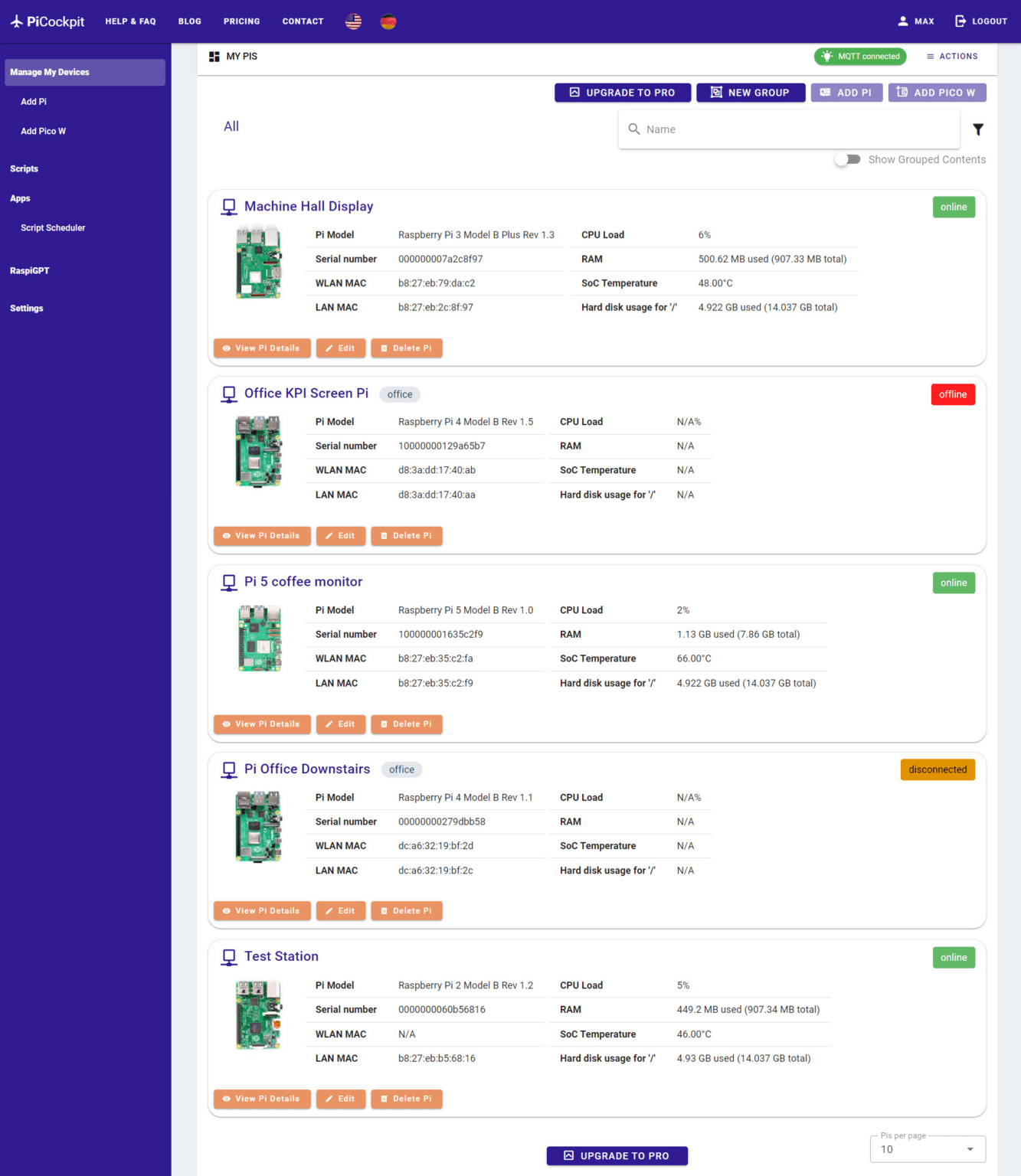1021x1176 pixels.
Task: Enable the Show Grouped Contents toggle
Action: click(x=848, y=158)
